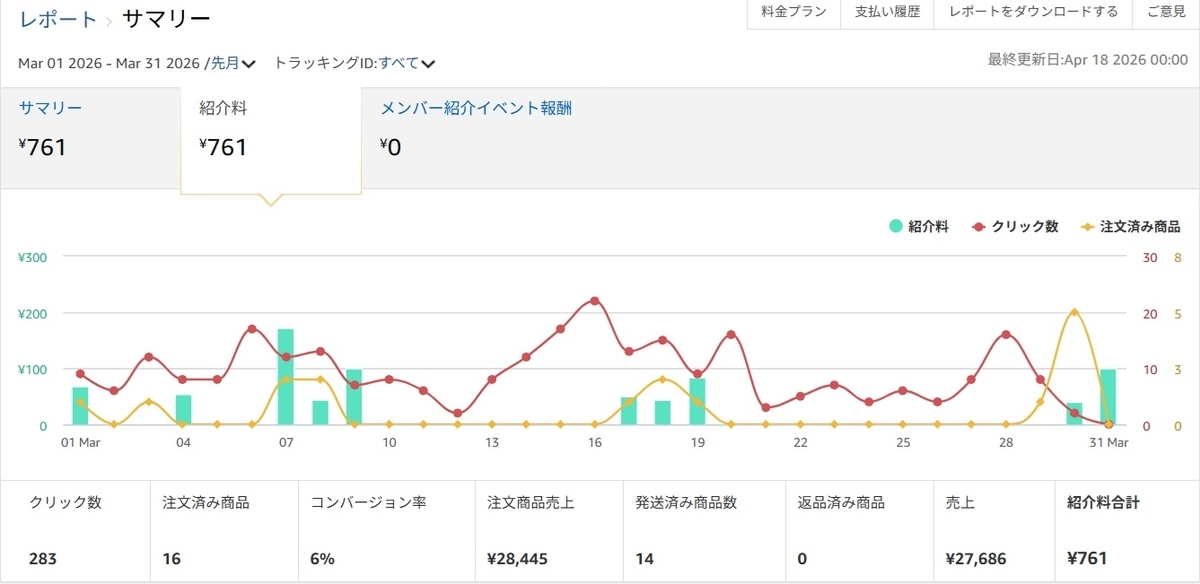This screenshot has height=584, width=1200.
Task: Open 支払い履歴 payment history
Action: pyautogui.click(x=887, y=13)
